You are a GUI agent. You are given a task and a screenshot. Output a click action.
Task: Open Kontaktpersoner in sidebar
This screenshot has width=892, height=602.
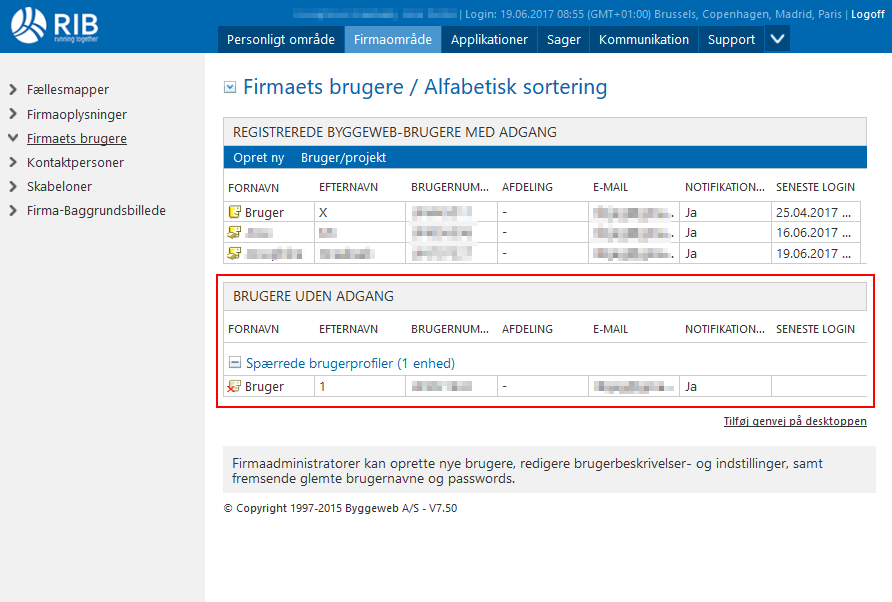click(x=75, y=162)
